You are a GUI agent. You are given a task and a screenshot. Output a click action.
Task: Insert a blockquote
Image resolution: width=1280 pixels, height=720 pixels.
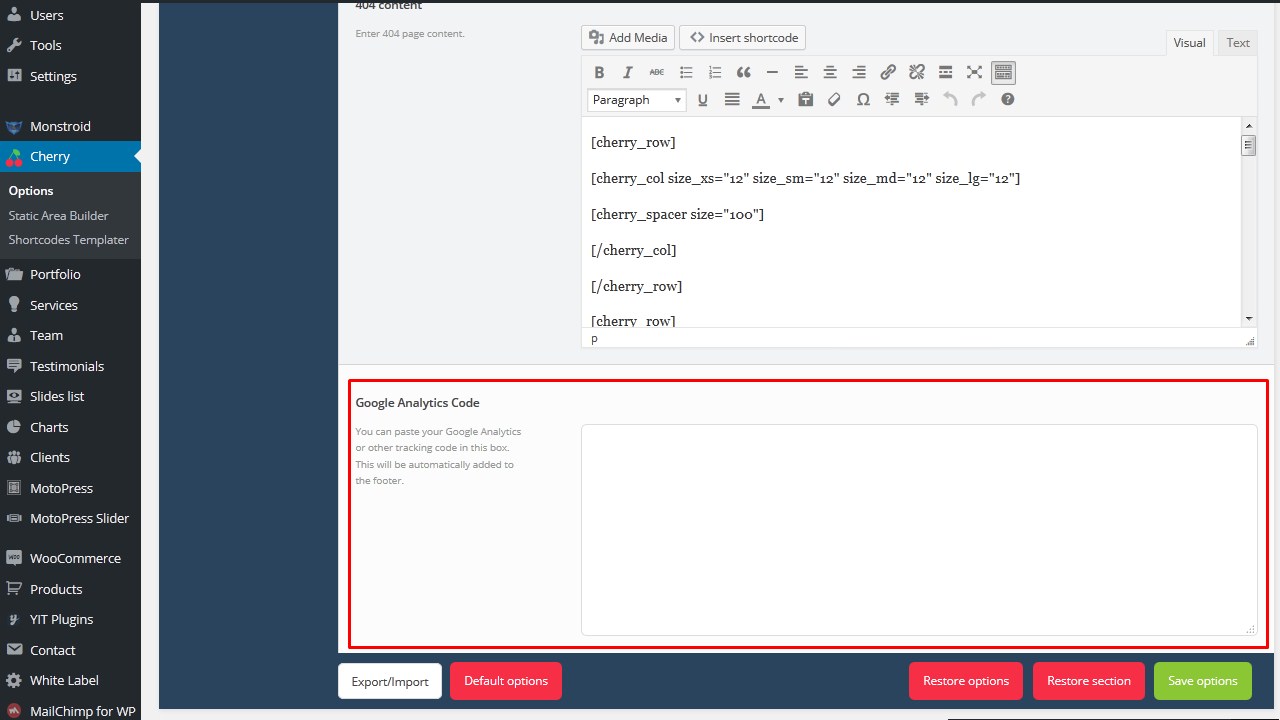pos(743,72)
